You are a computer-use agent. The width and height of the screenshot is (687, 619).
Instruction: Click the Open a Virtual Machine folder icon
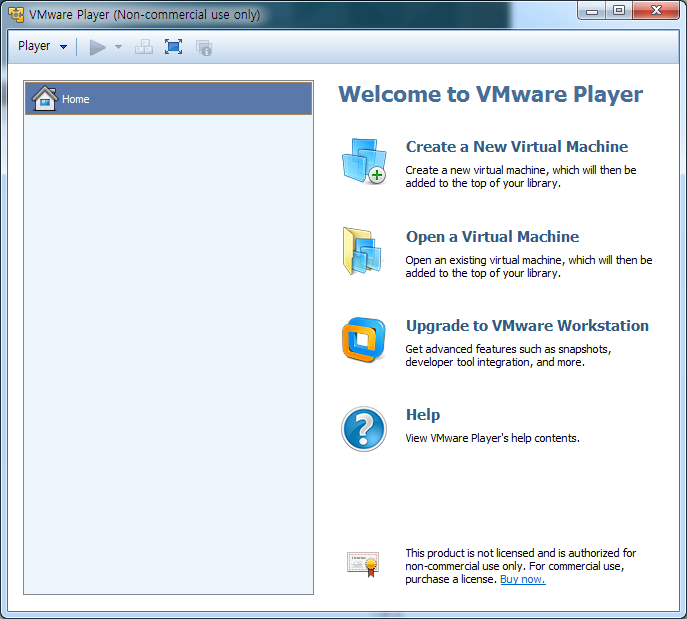tap(362, 251)
